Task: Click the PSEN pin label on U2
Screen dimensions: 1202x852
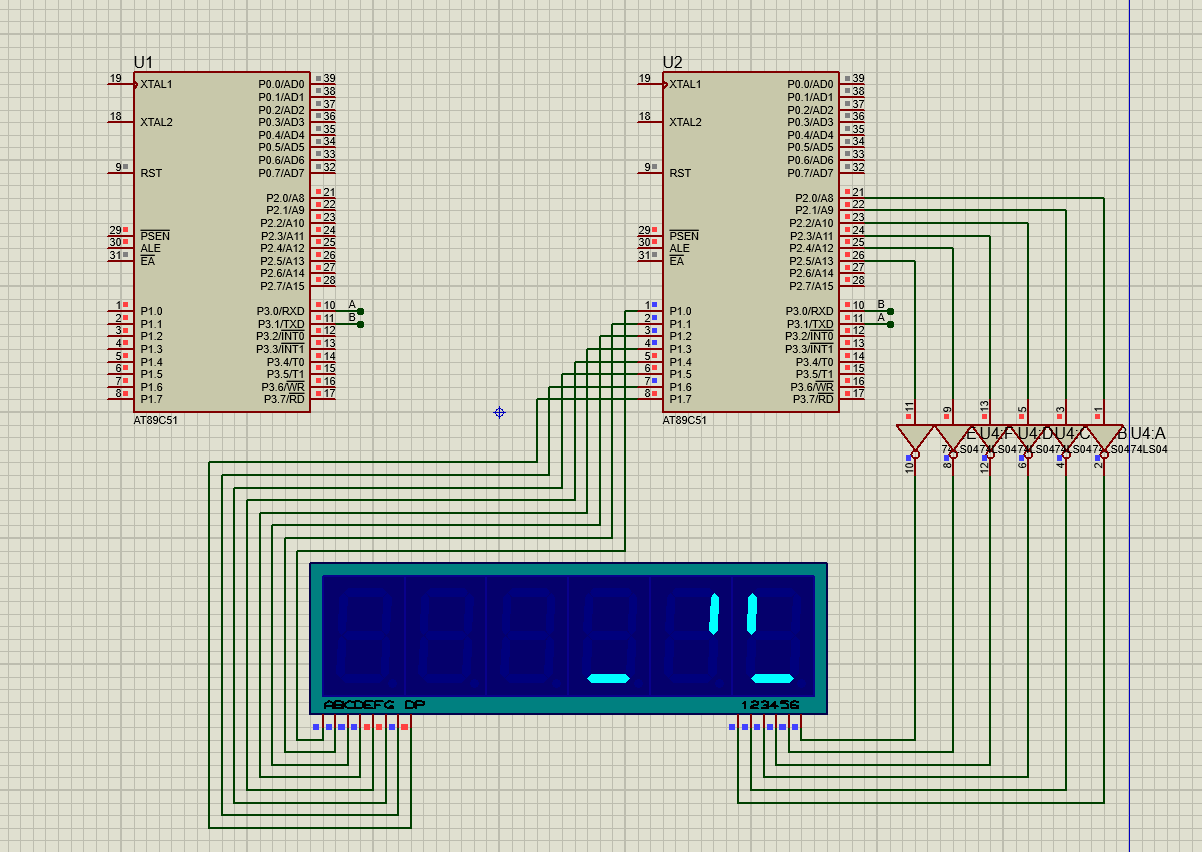Action: (x=684, y=236)
